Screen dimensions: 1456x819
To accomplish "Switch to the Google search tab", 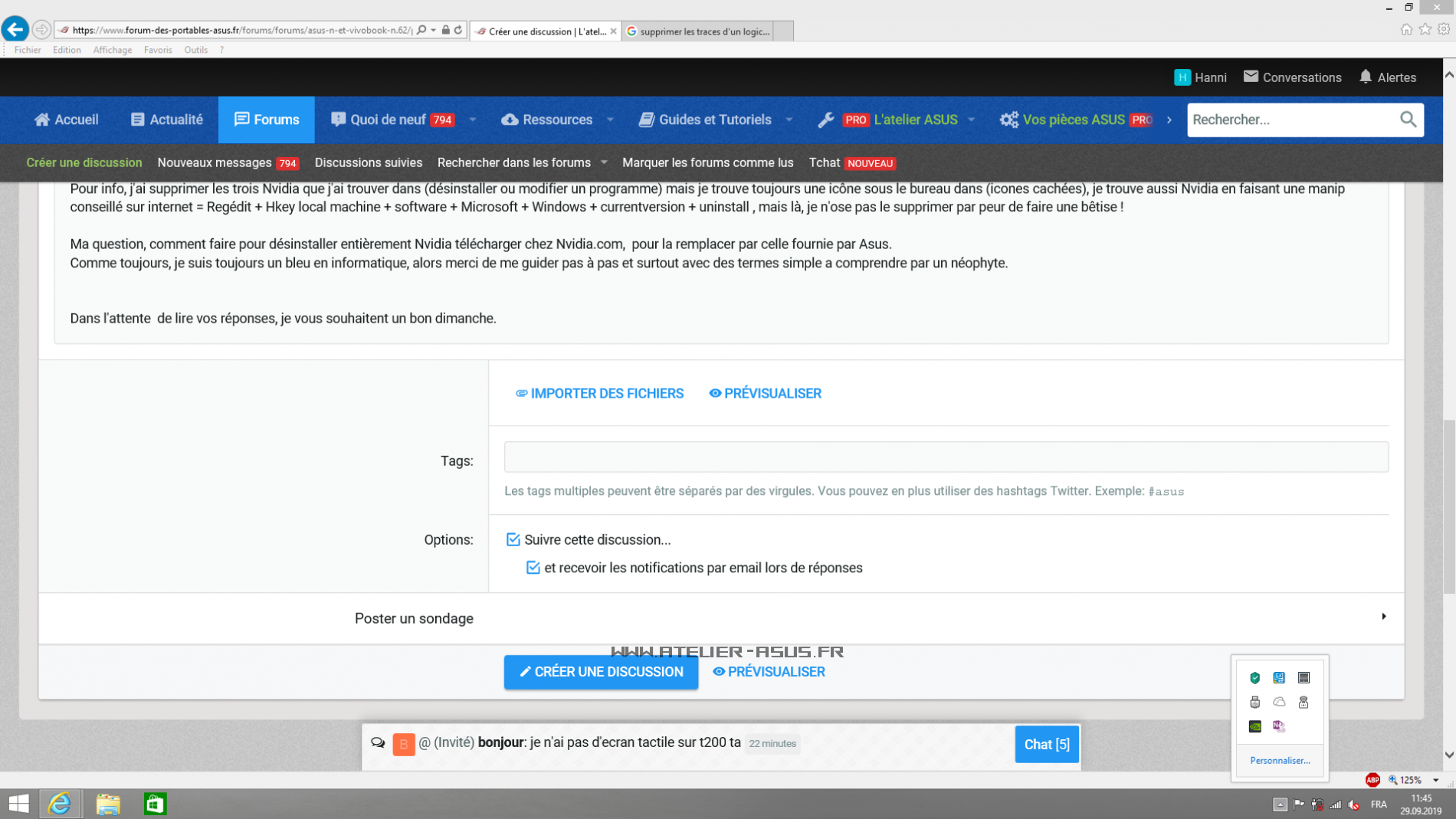I will pos(699,31).
